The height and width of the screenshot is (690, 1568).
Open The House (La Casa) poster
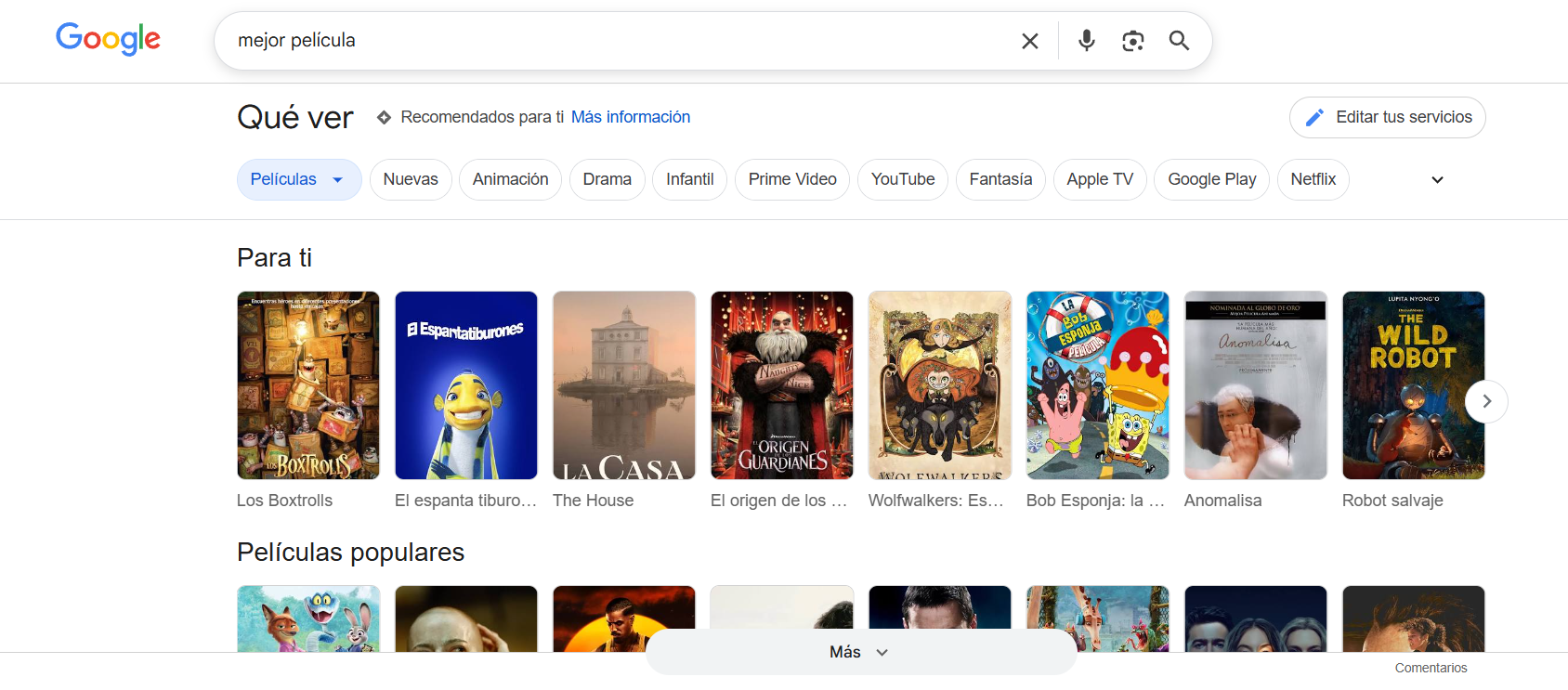click(624, 385)
